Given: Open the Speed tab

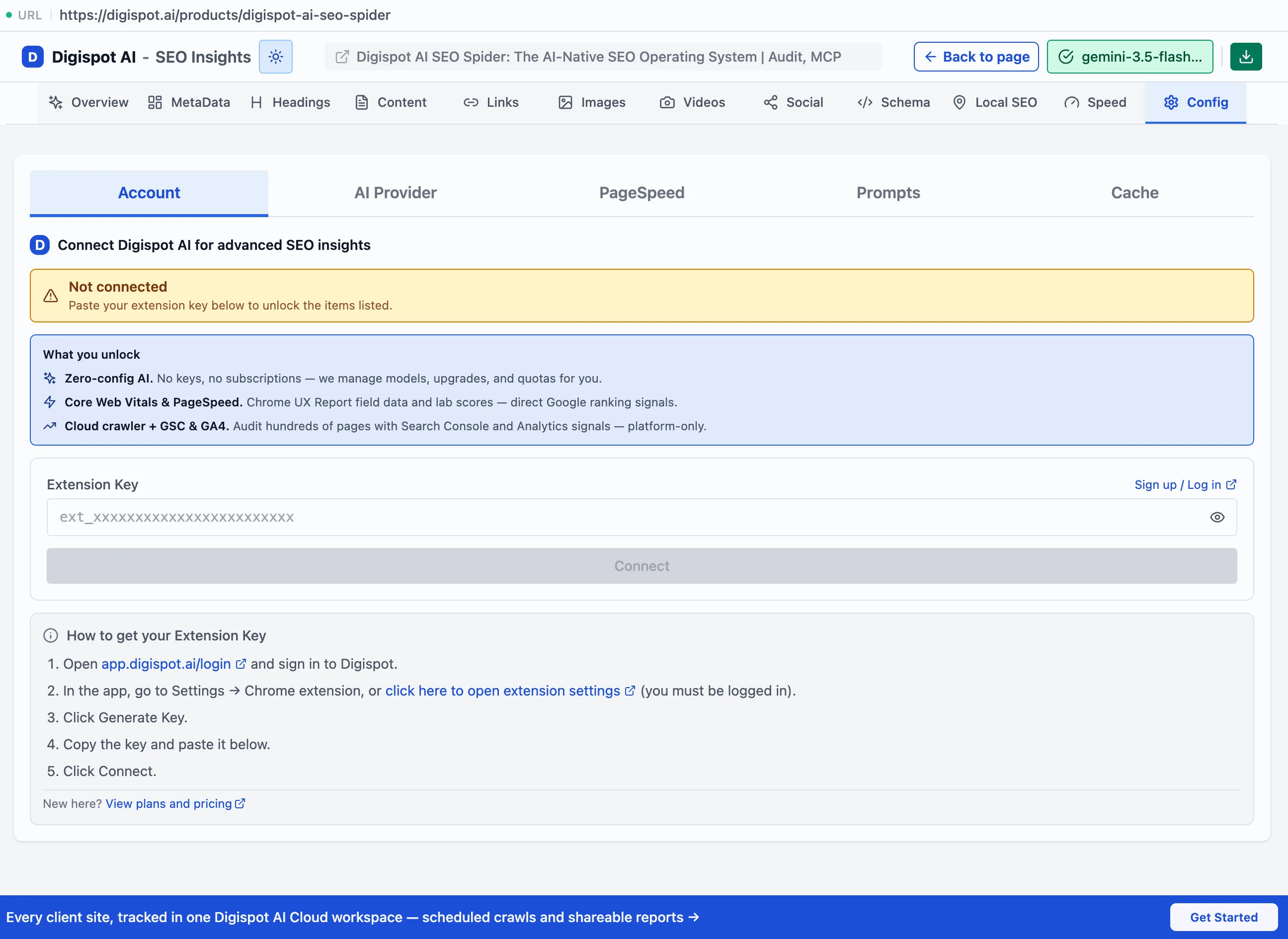Looking at the screenshot, I should pyautogui.click(x=1095, y=102).
